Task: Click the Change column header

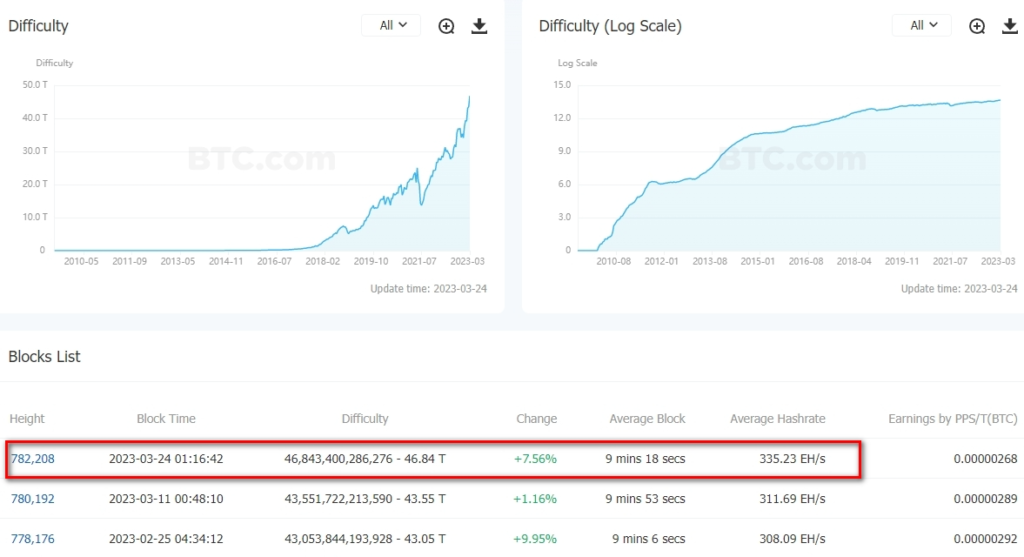Action: point(536,419)
